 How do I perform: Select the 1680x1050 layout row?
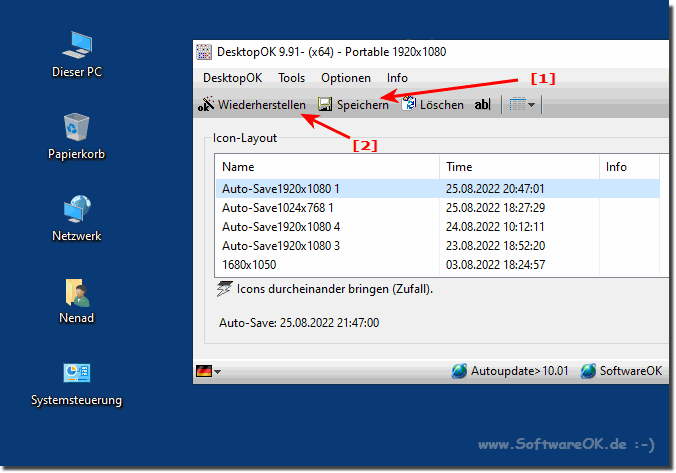[438, 264]
